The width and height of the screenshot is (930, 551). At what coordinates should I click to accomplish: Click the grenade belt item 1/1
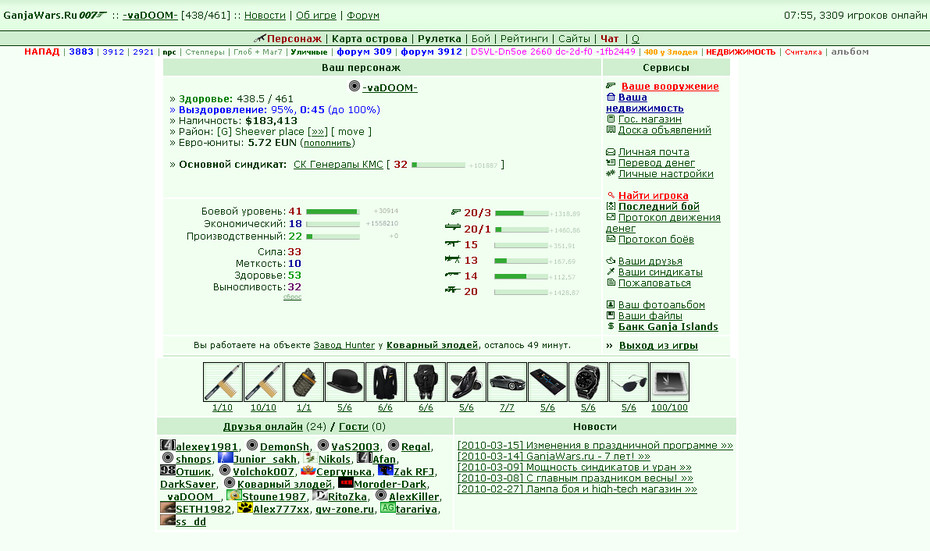304,383
